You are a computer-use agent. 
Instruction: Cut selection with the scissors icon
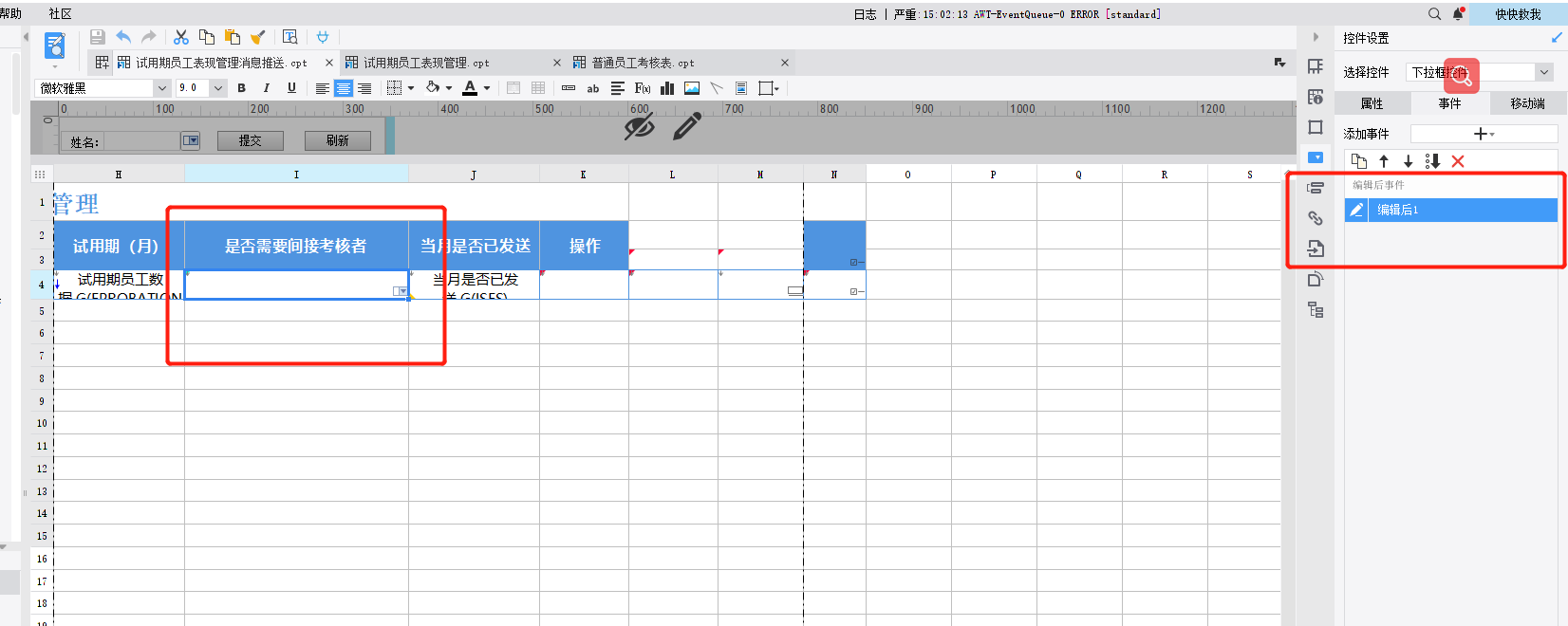pyautogui.click(x=181, y=37)
